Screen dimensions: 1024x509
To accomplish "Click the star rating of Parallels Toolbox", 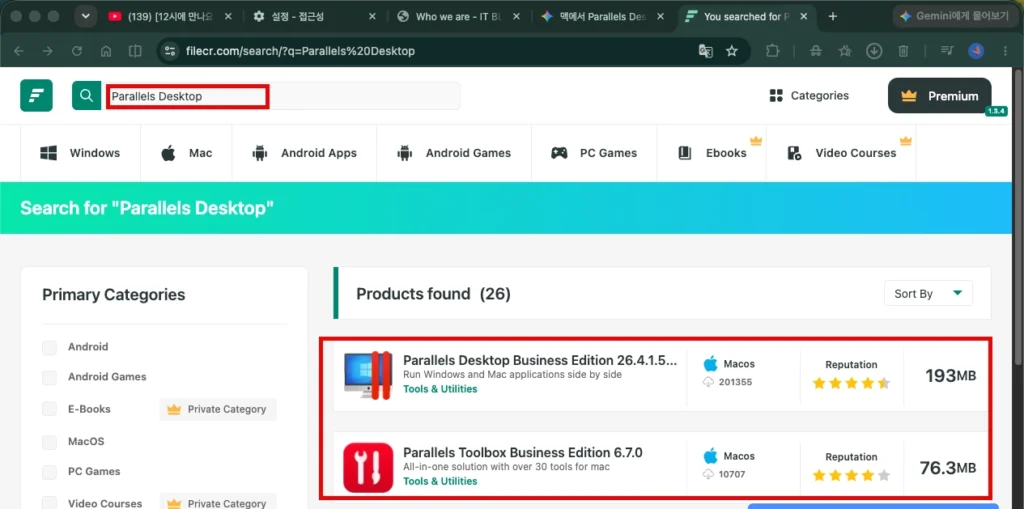I will (x=851, y=475).
